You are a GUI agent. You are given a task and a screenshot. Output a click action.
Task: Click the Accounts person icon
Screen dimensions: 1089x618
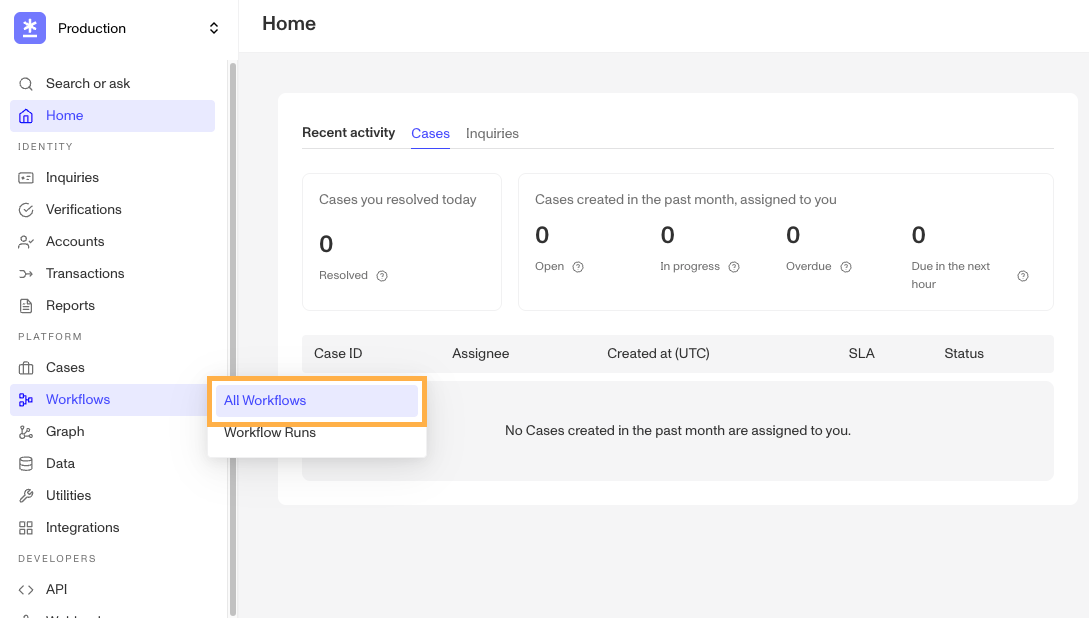click(26, 242)
